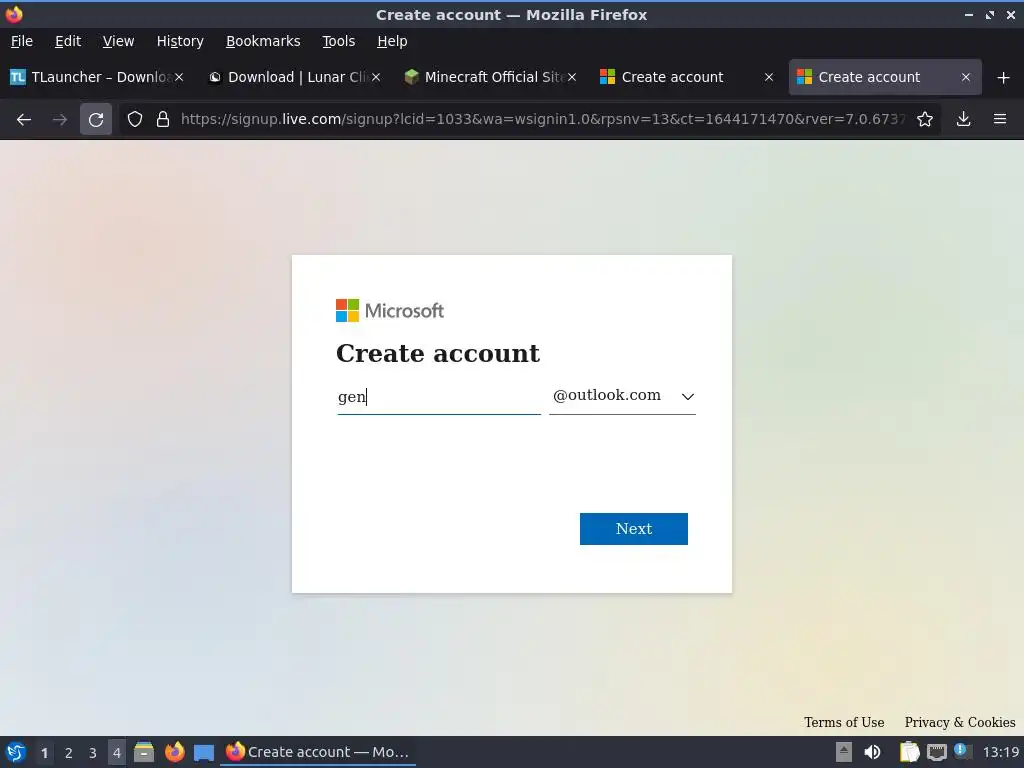
Task: Click the Microsoft logo
Action: 390,311
